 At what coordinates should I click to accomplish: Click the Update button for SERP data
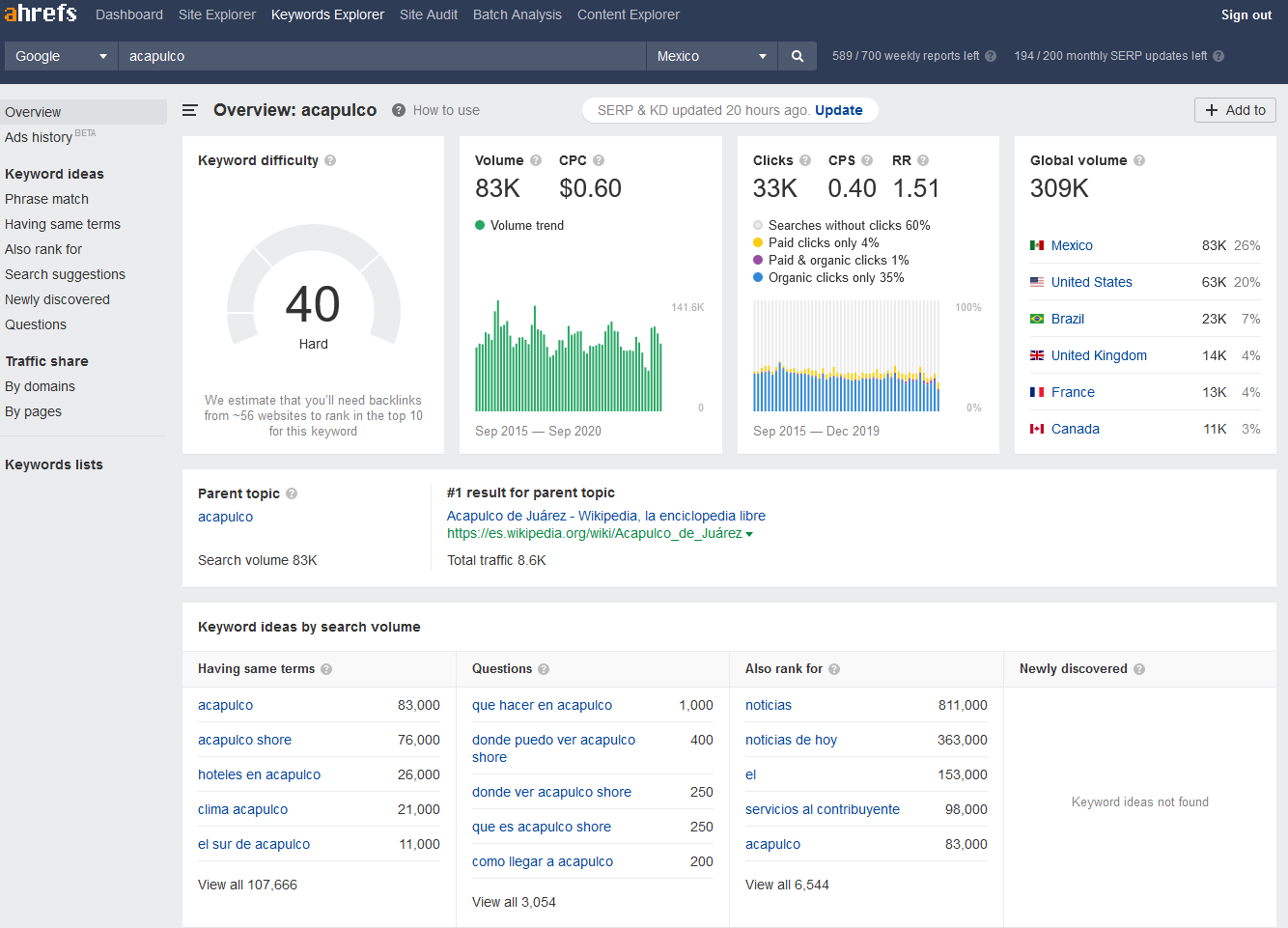click(x=838, y=110)
